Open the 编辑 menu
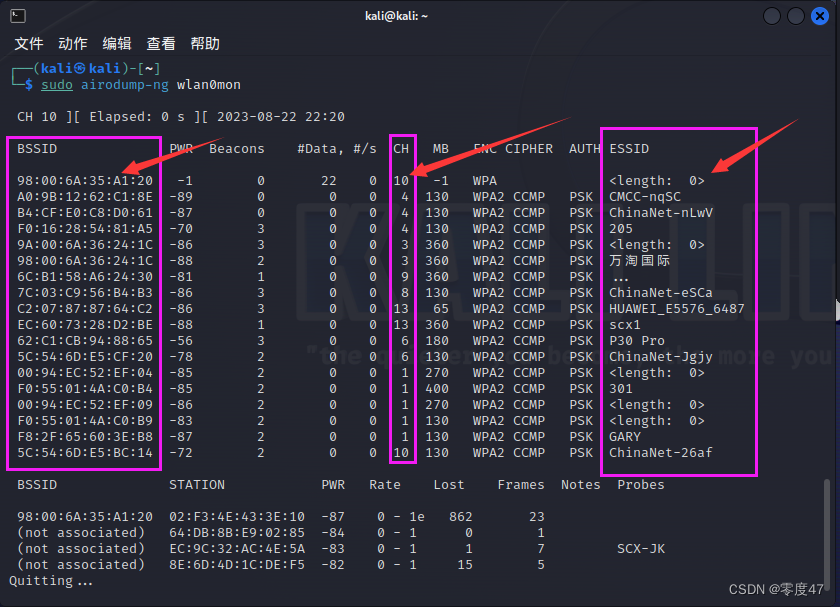840x607 pixels. pyautogui.click(x=117, y=43)
